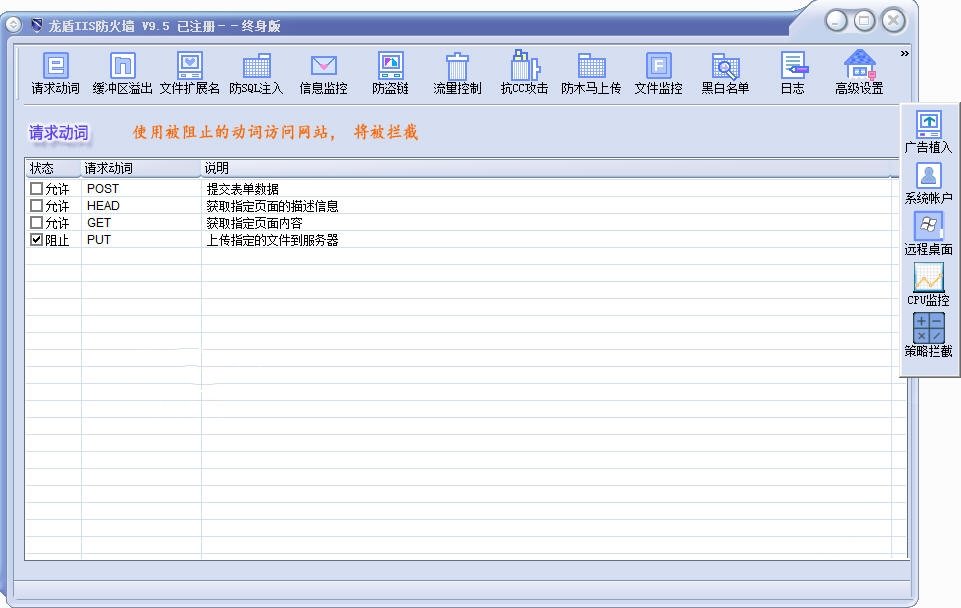This screenshot has width=961, height=608.
Task: Expand the toolbar overflow chevron »
Action: (905, 54)
